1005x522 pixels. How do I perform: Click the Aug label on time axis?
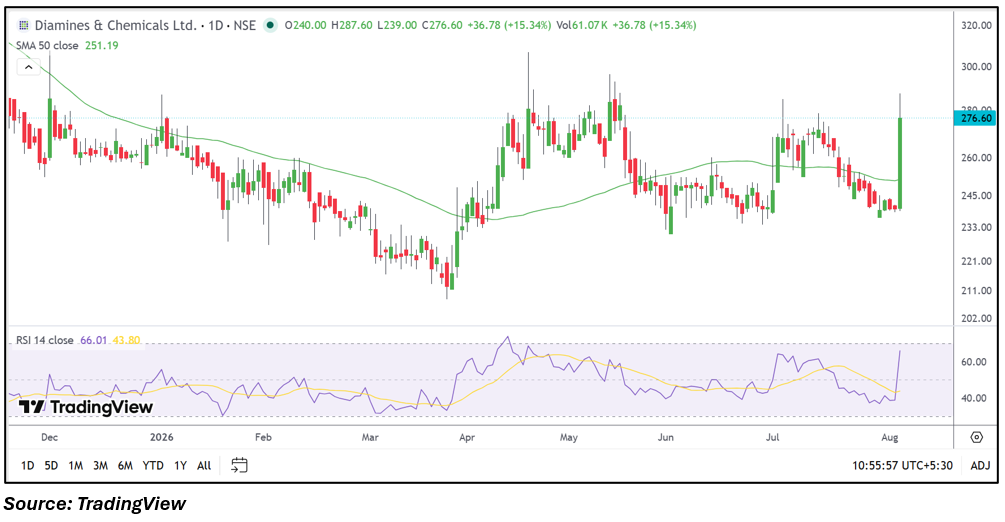click(890, 437)
